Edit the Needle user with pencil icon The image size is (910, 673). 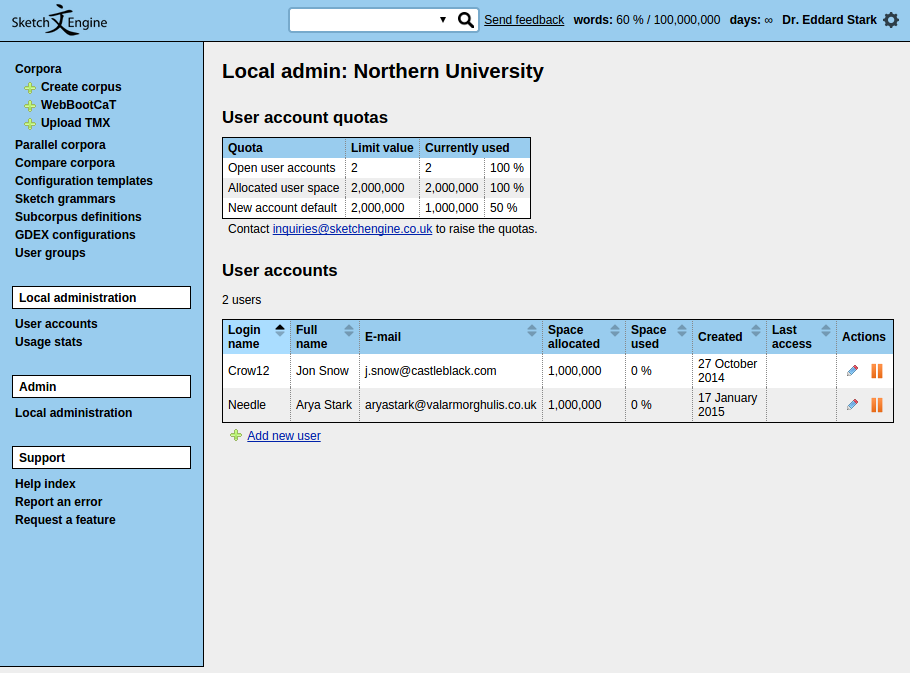point(852,404)
